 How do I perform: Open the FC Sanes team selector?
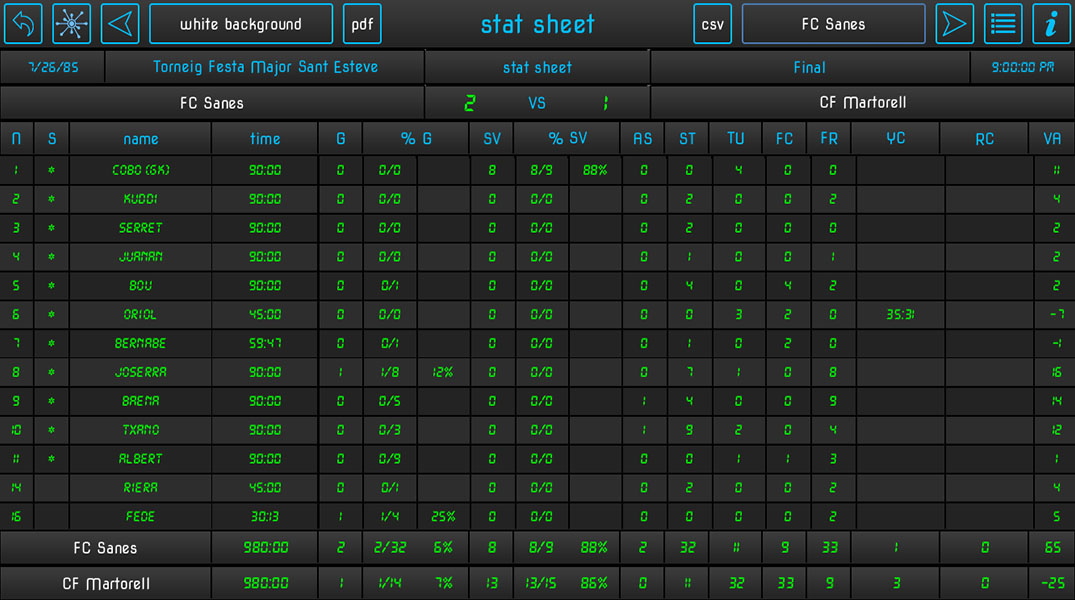point(833,24)
